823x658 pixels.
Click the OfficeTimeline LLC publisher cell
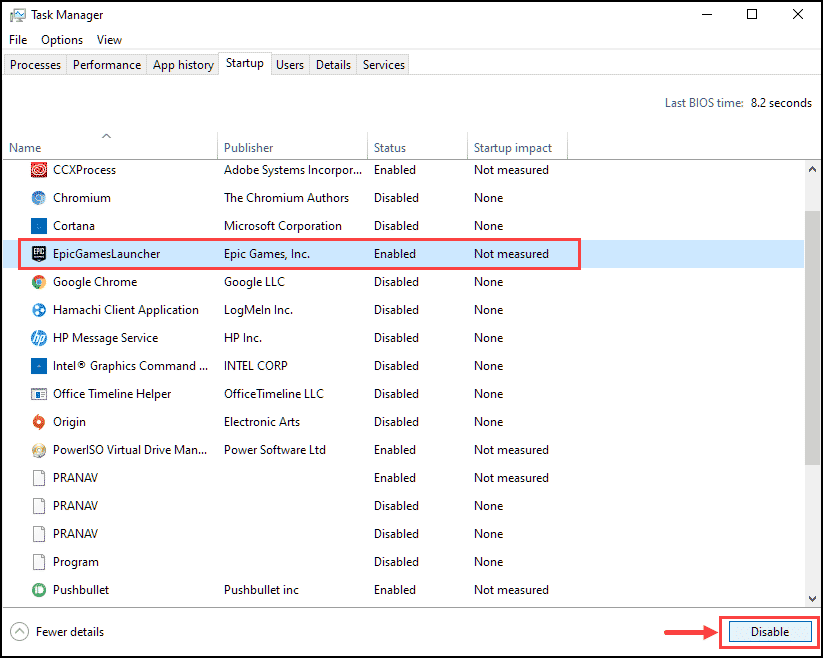tap(274, 394)
